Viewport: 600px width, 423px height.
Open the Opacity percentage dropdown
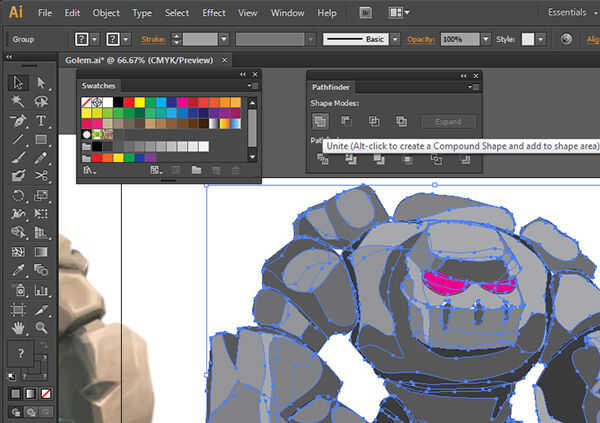click(x=484, y=39)
